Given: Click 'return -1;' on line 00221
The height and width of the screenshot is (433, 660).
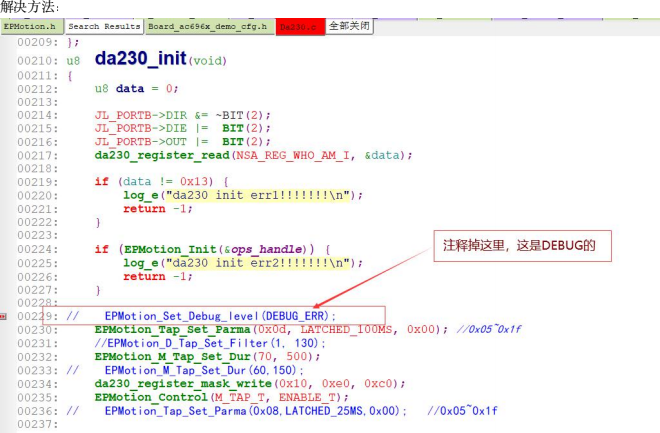Looking at the screenshot, I should [x=158, y=209].
